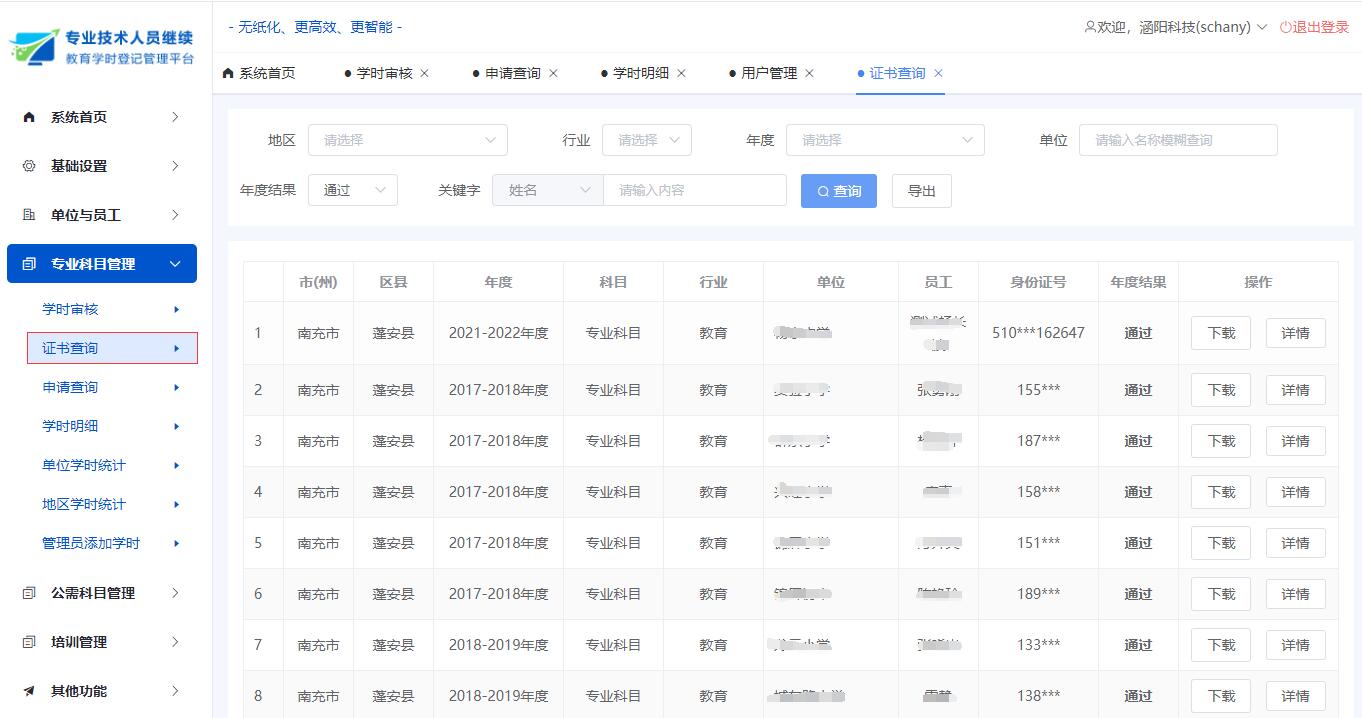Viewport: 1362px width, 718px height.
Task: Open 证书查询 in the sidebar submenu
Action: pyautogui.click(x=112, y=348)
